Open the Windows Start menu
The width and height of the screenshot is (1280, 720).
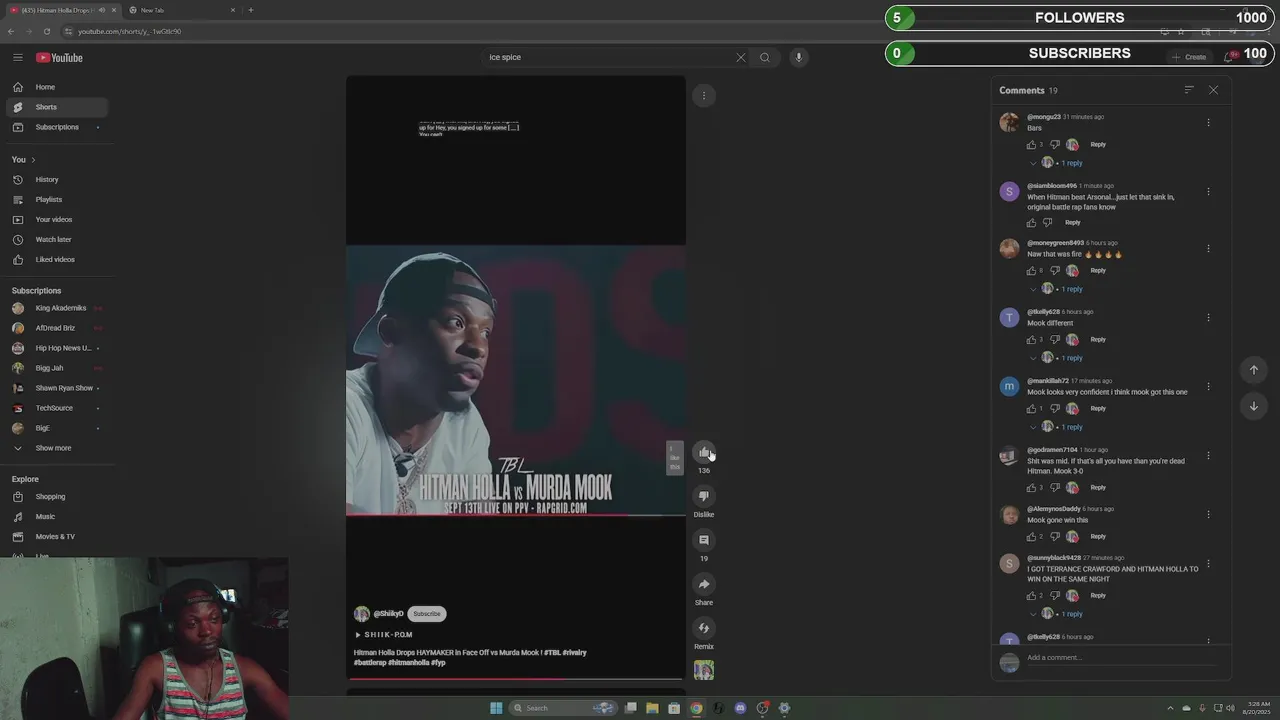click(496, 708)
